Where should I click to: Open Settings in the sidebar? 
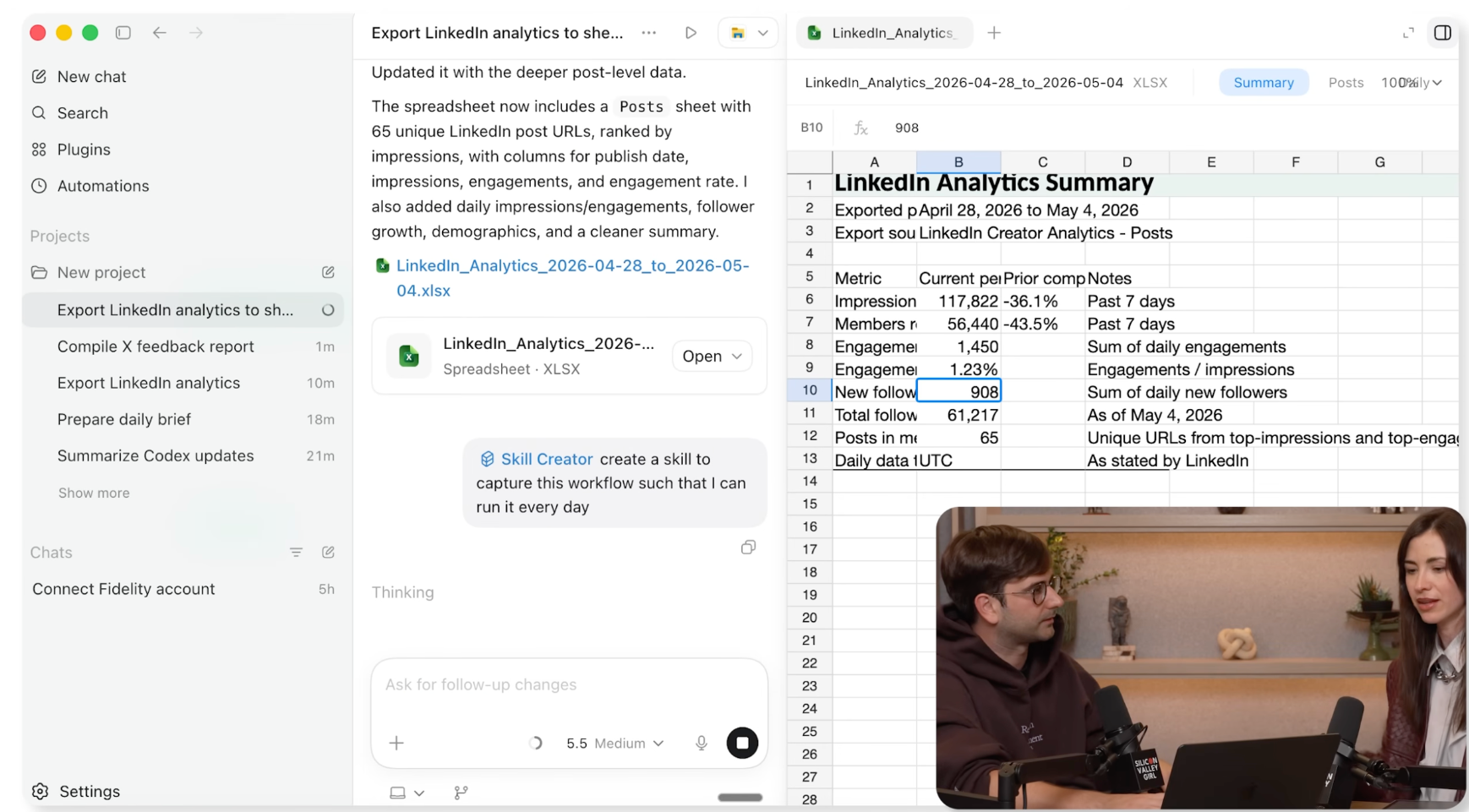76,792
